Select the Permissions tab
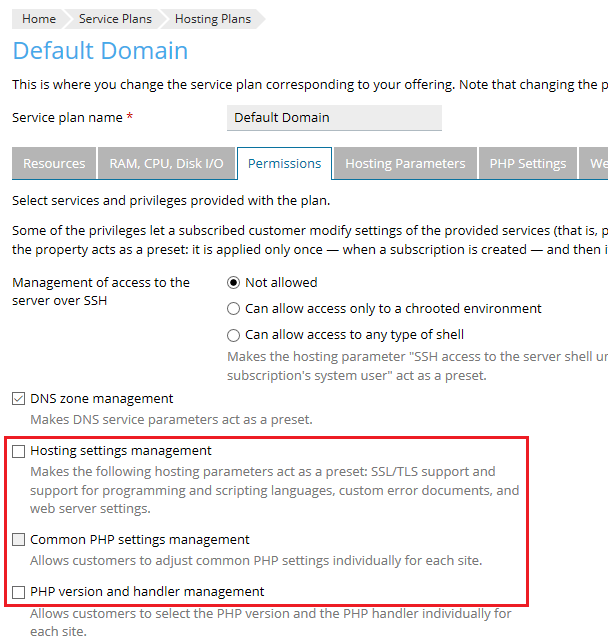 pyautogui.click(x=285, y=164)
